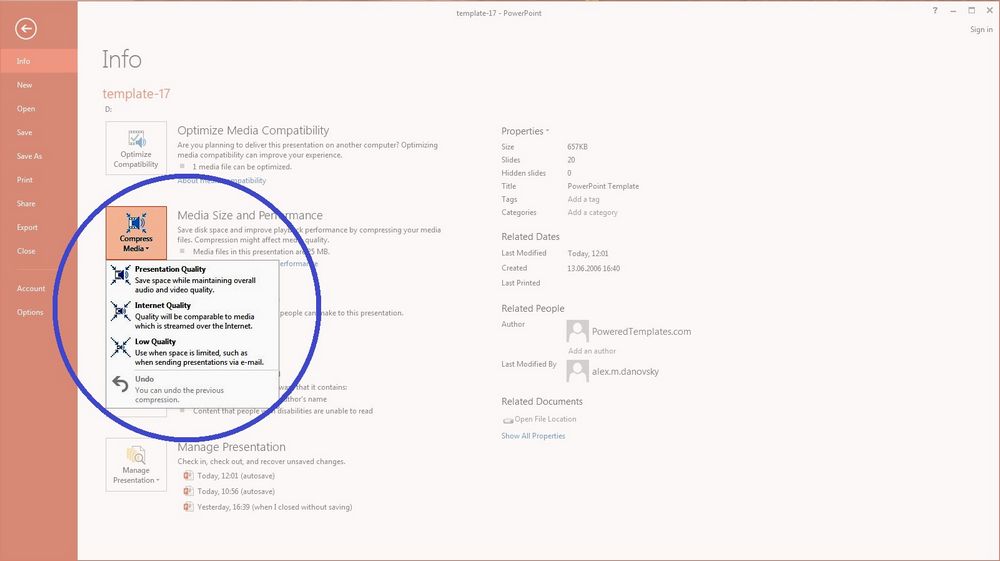Image resolution: width=1000 pixels, height=561 pixels.
Task: Click the Presentation Quality icon
Action: 121,275
